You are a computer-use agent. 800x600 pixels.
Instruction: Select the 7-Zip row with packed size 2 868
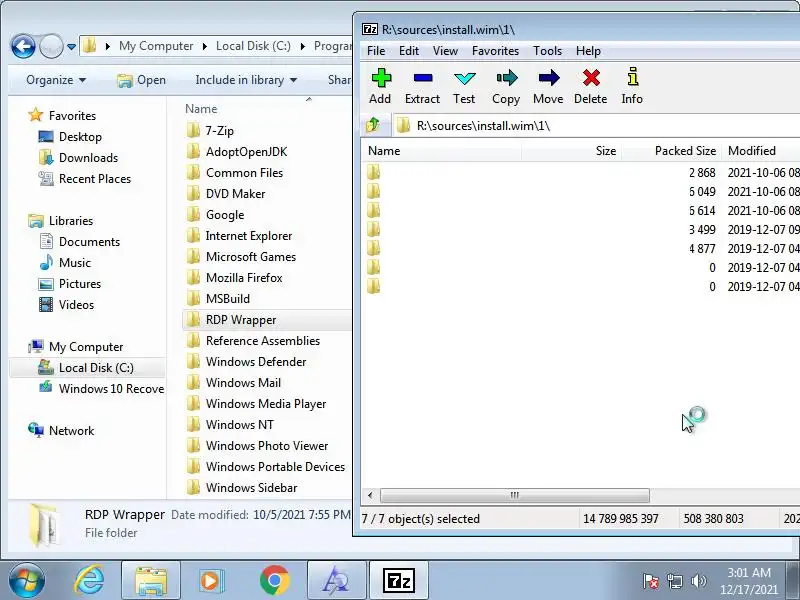point(581,172)
